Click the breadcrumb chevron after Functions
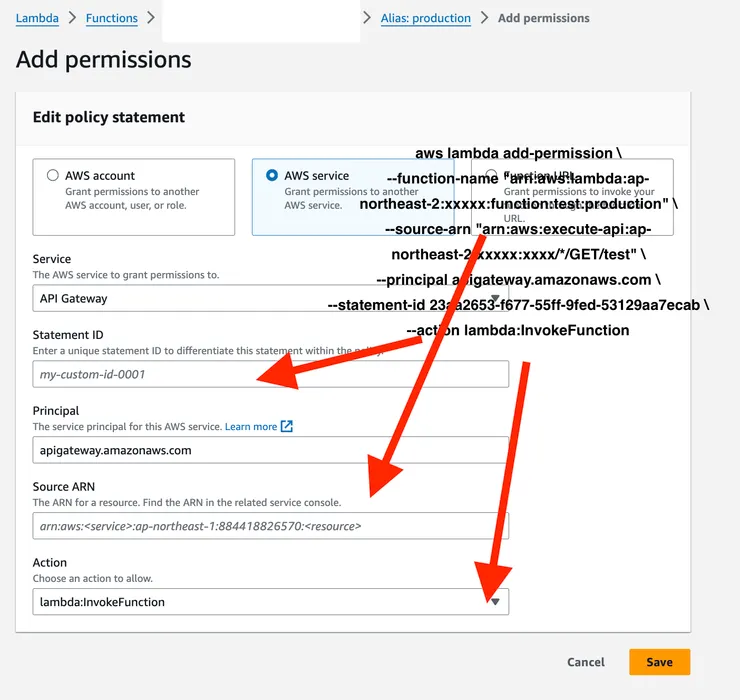 pyautogui.click(x=151, y=18)
